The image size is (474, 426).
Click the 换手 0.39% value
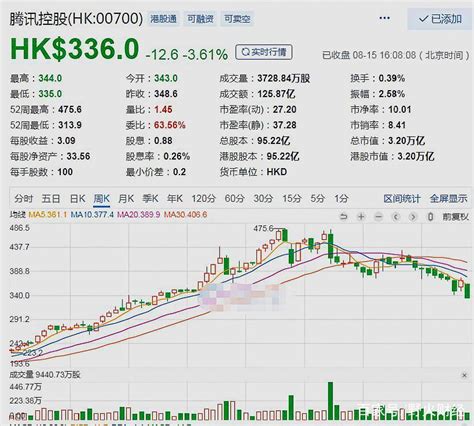(x=392, y=79)
